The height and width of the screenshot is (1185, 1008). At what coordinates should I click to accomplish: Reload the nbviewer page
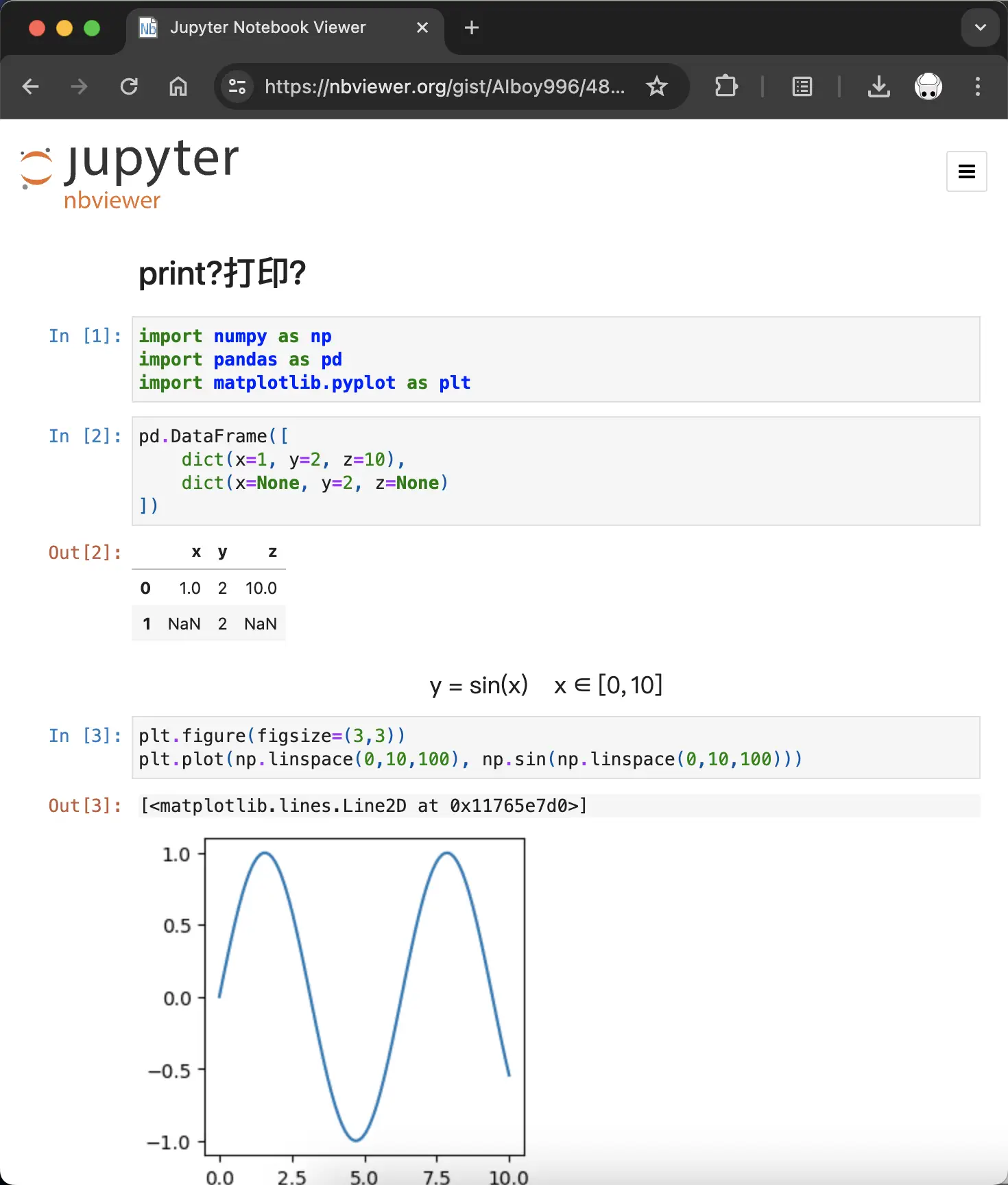click(129, 86)
